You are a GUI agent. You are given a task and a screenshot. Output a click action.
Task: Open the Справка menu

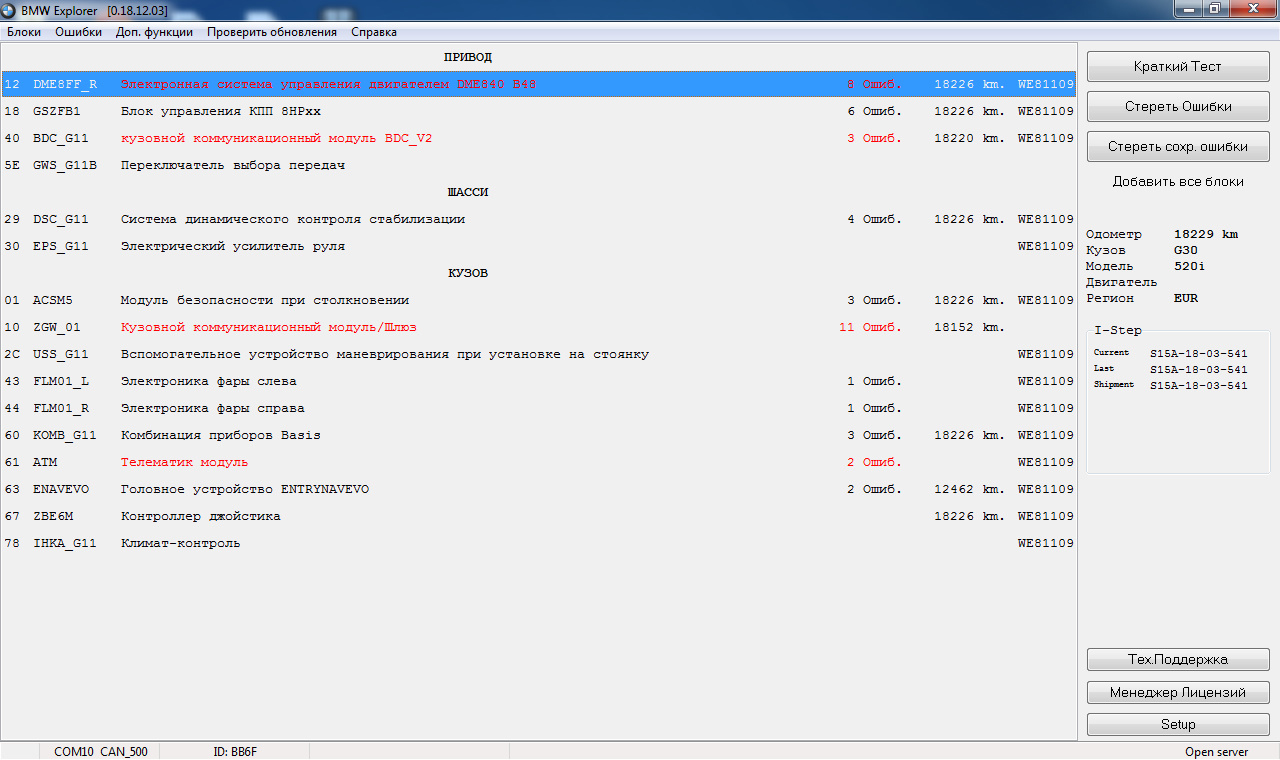[374, 32]
